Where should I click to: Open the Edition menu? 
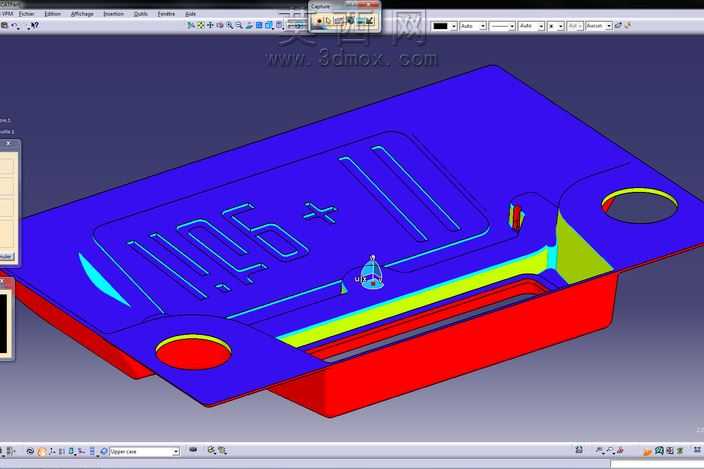pos(53,14)
